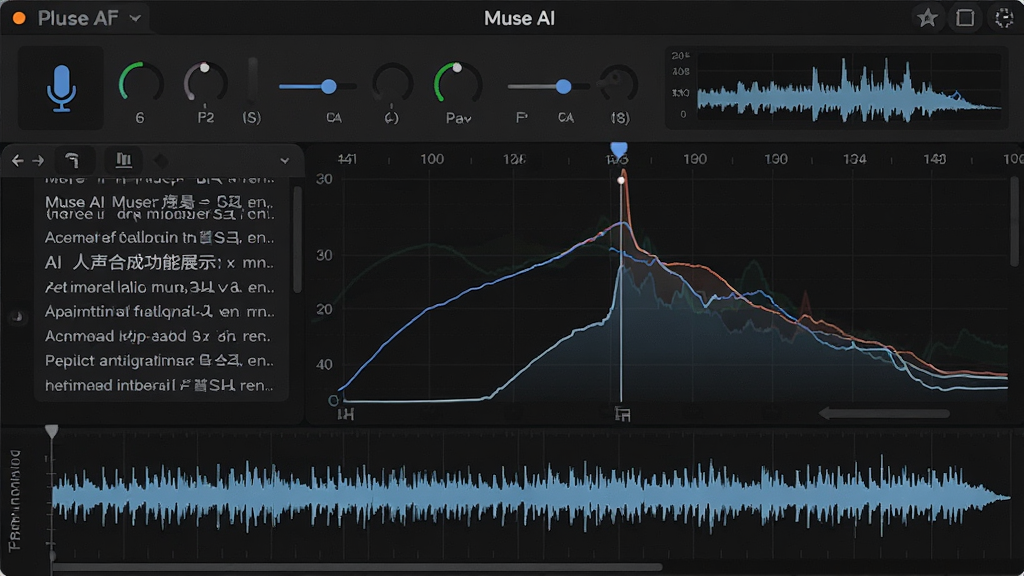The image size is (1024, 576).
Task: Click the list panel vertical scrollbar
Action: click(x=298, y=239)
